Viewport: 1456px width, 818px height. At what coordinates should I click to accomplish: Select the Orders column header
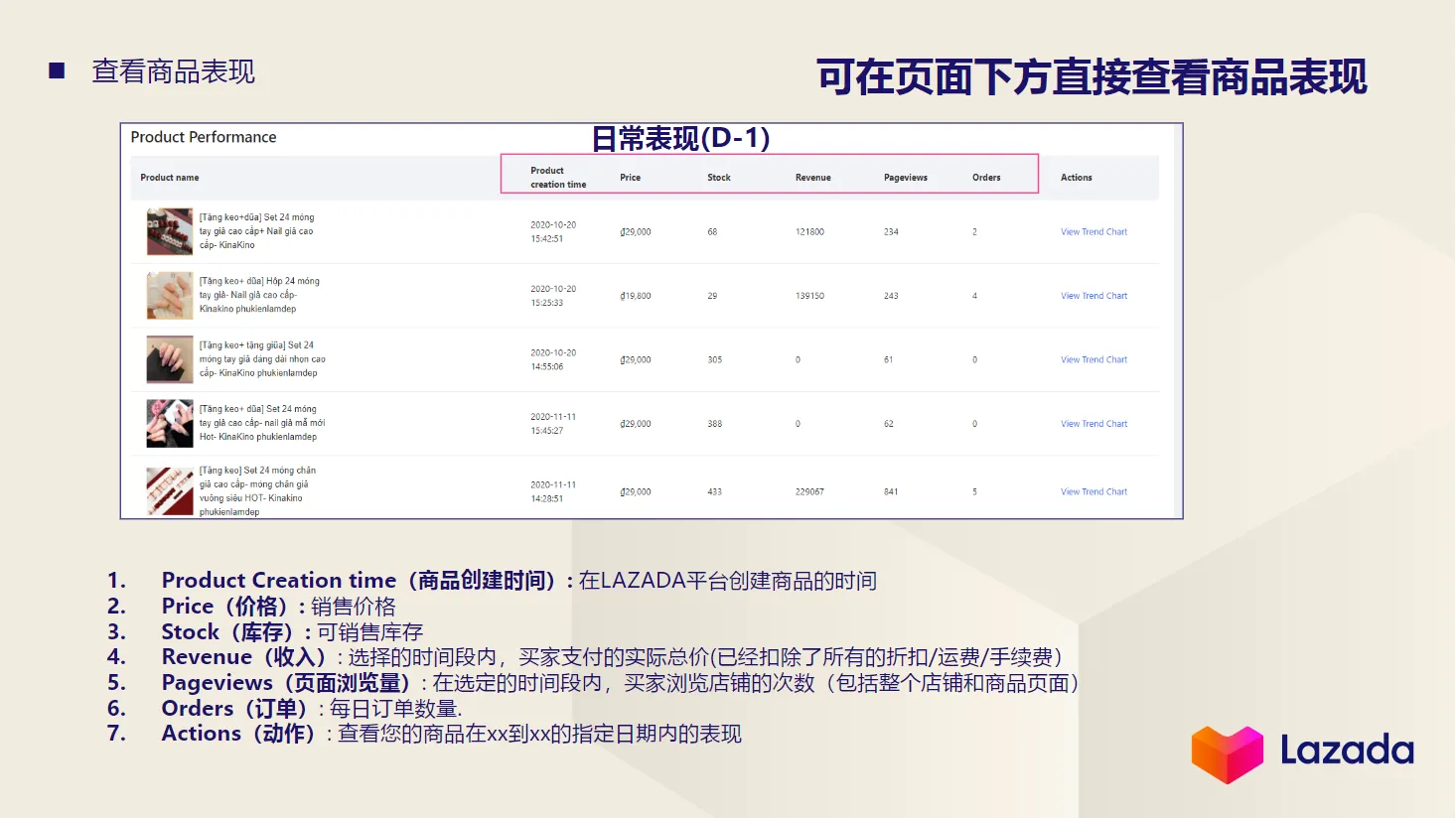[985, 177]
